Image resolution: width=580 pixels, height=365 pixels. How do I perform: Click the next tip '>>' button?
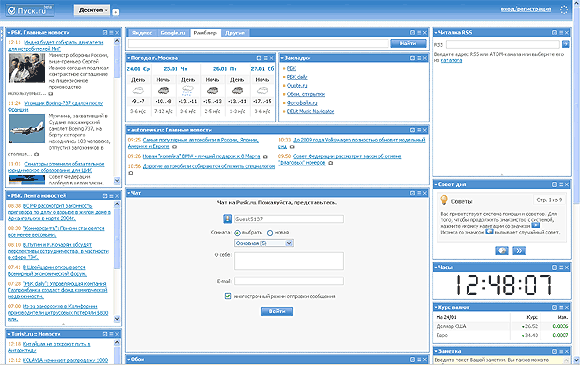(x=519, y=251)
